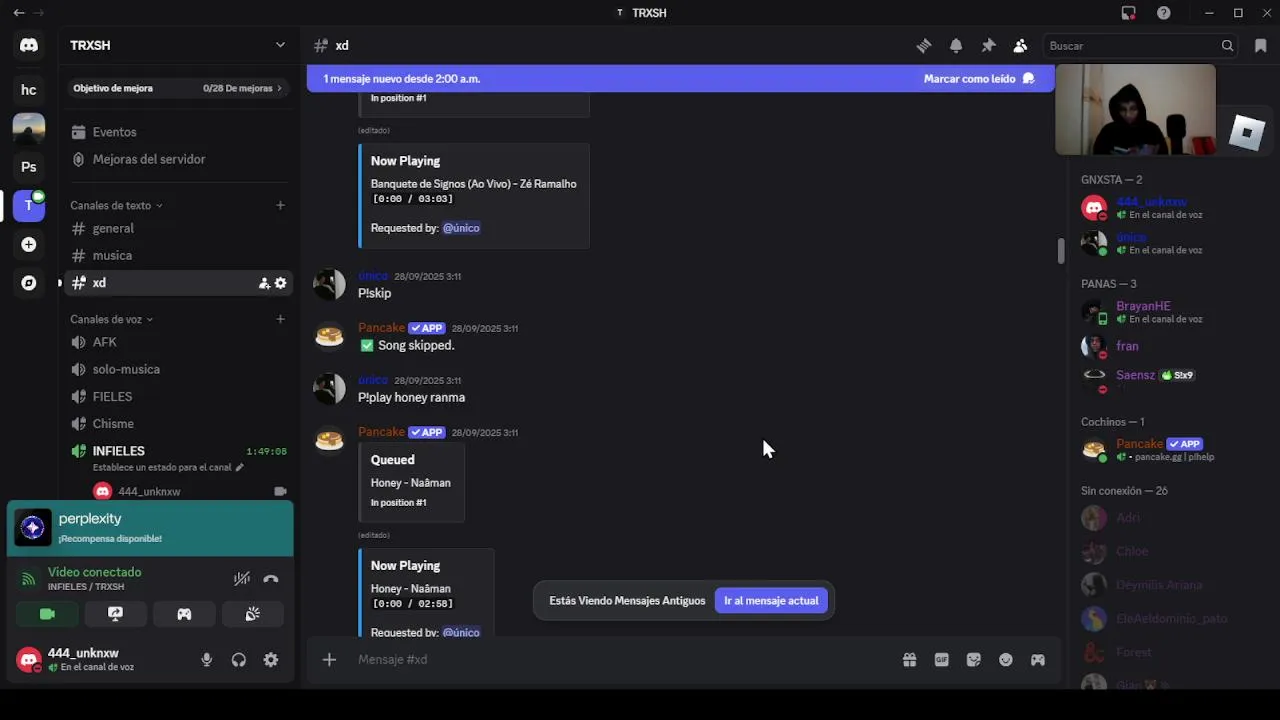Screen dimensions: 1280x720
Task: Switch to general text channel
Action: [177, 228]
